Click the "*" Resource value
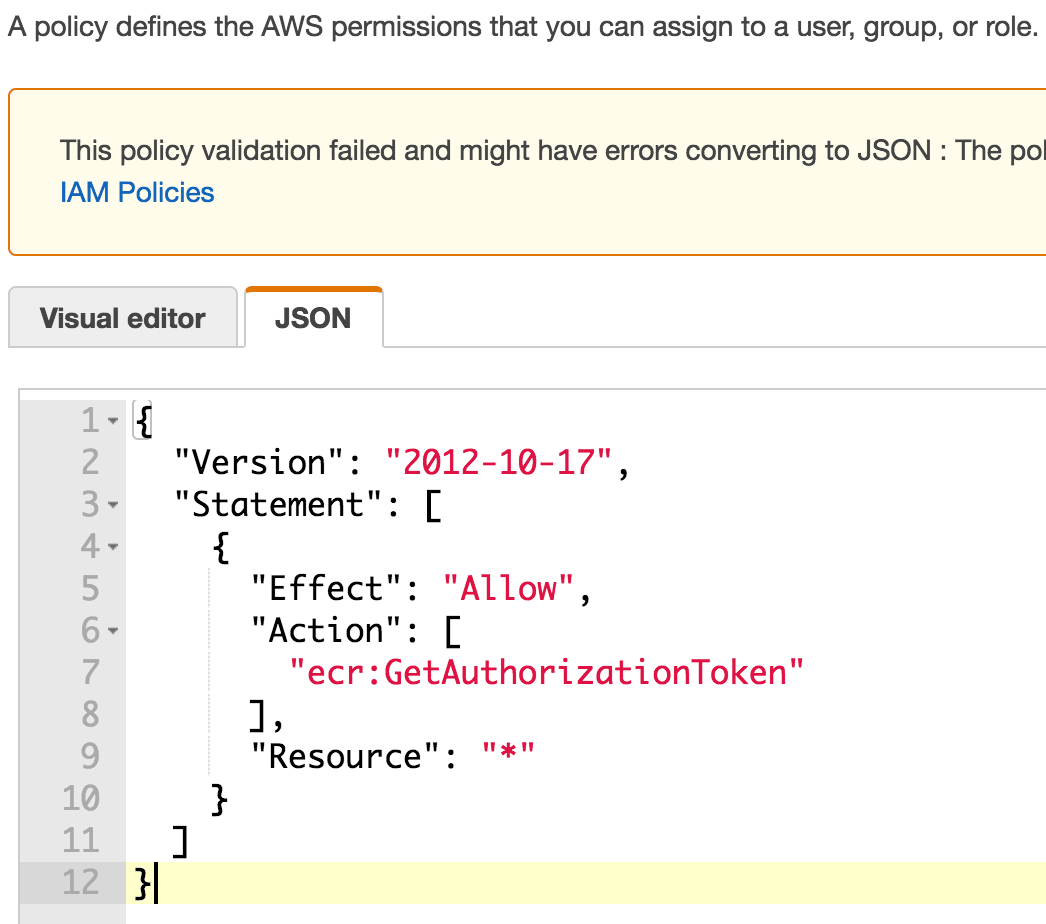1046x924 pixels. coord(508,754)
